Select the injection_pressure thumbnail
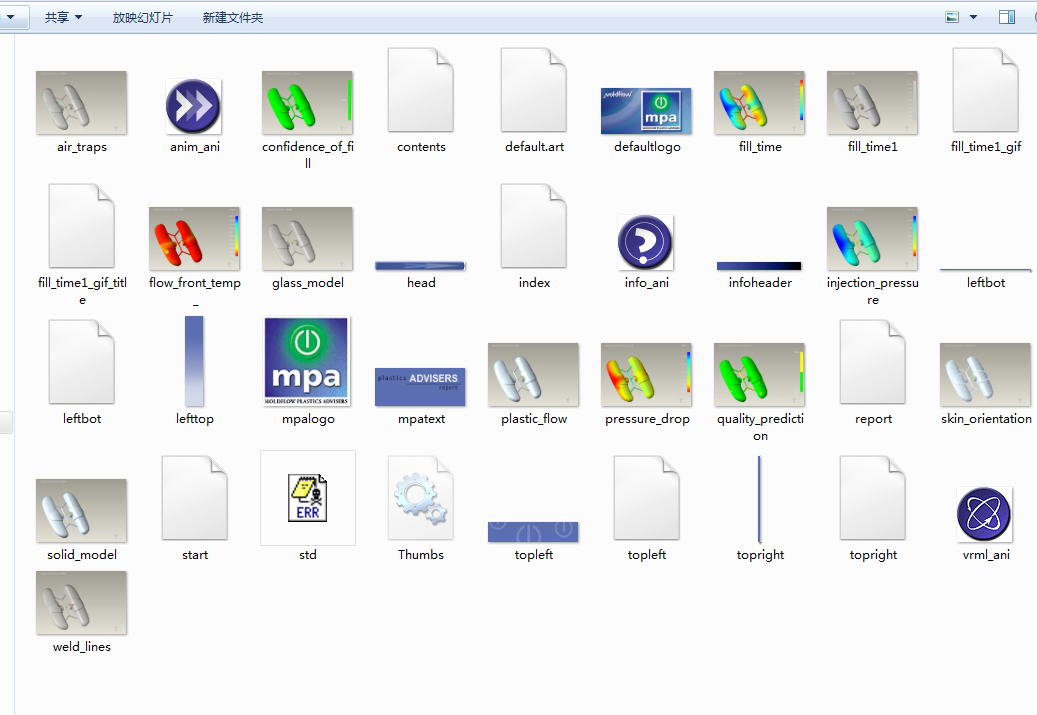The image size is (1037, 715). click(872, 239)
